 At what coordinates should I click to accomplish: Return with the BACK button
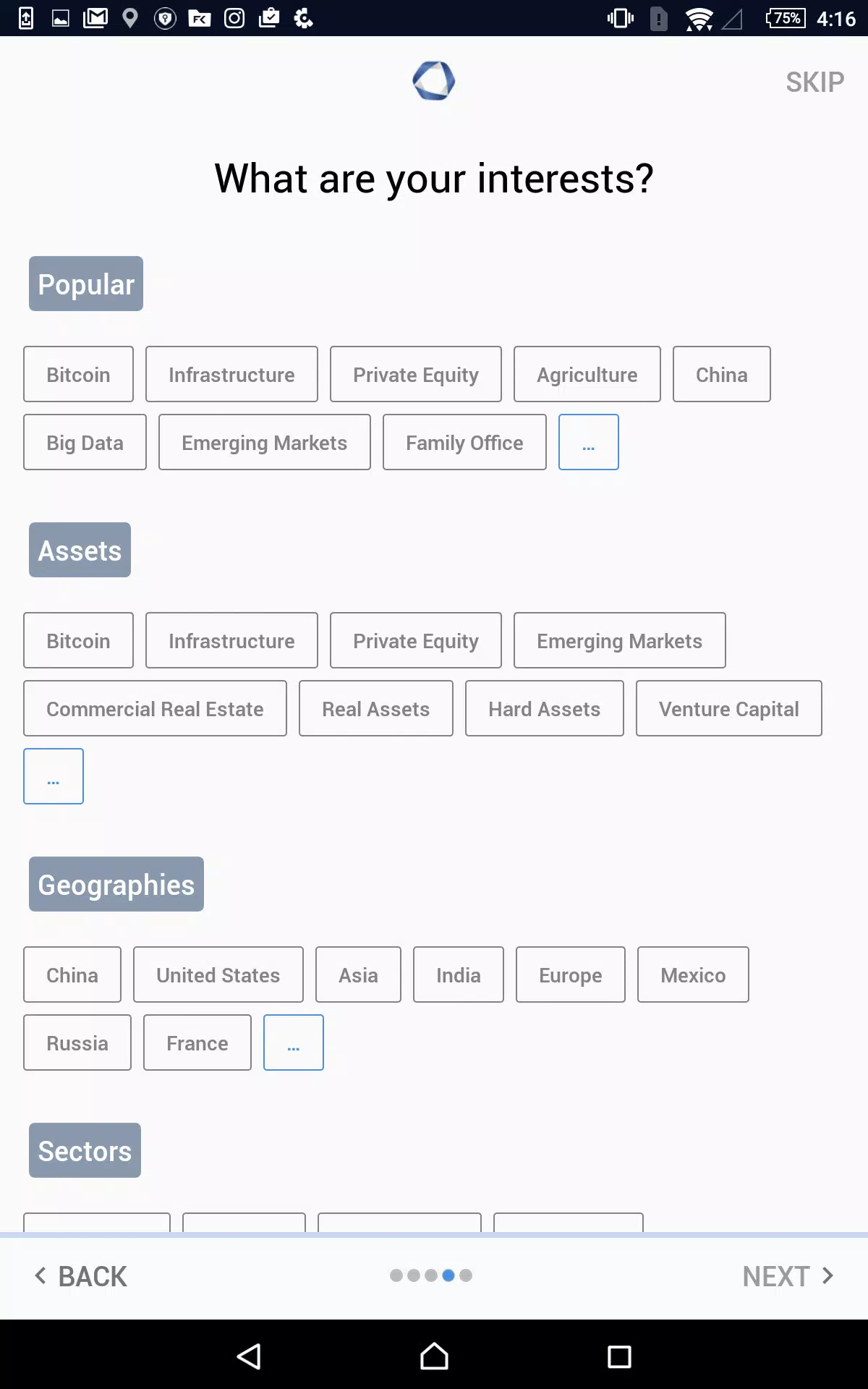[81, 1276]
